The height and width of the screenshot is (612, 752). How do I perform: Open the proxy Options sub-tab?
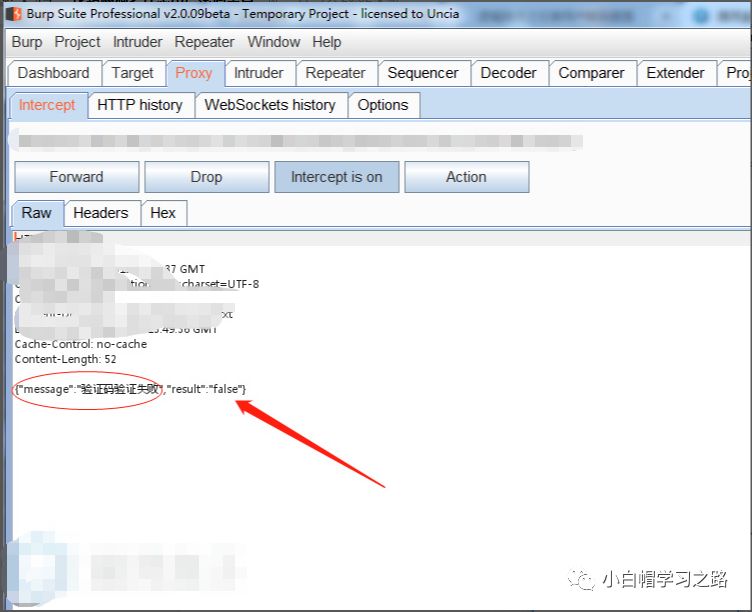pyautogui.click(x=383, y=105)
